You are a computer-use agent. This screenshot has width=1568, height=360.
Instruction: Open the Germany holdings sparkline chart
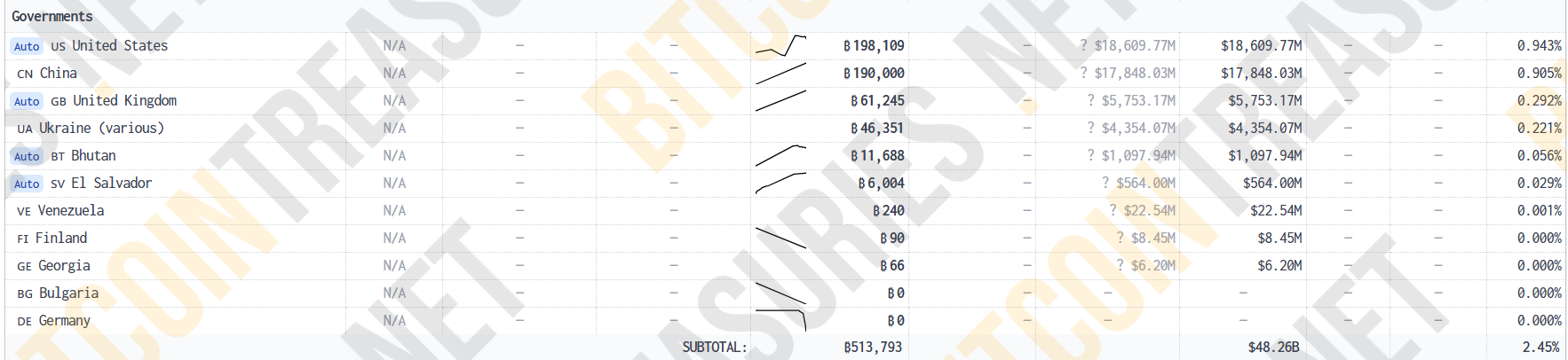tap(780, 319)
